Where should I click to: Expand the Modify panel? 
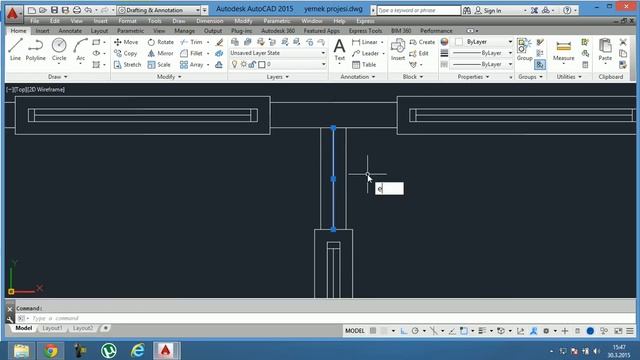pyautogui.click(x=169, y=77)
